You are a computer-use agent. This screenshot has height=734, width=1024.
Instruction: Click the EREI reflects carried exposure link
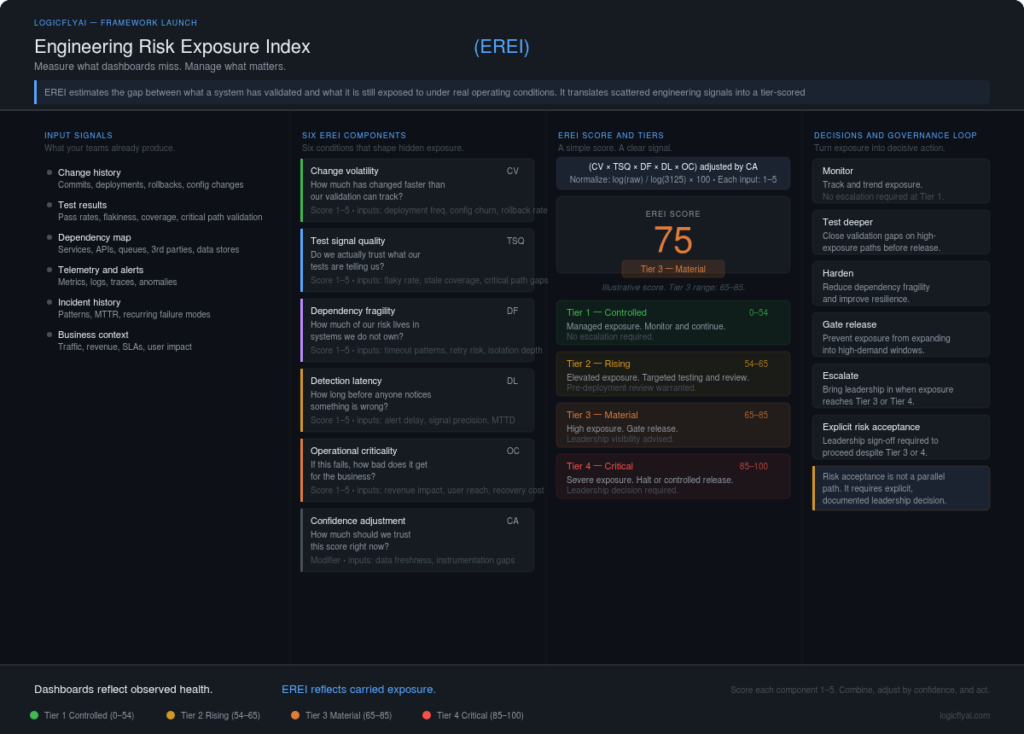pyautogui.click(x=359, y=689)
